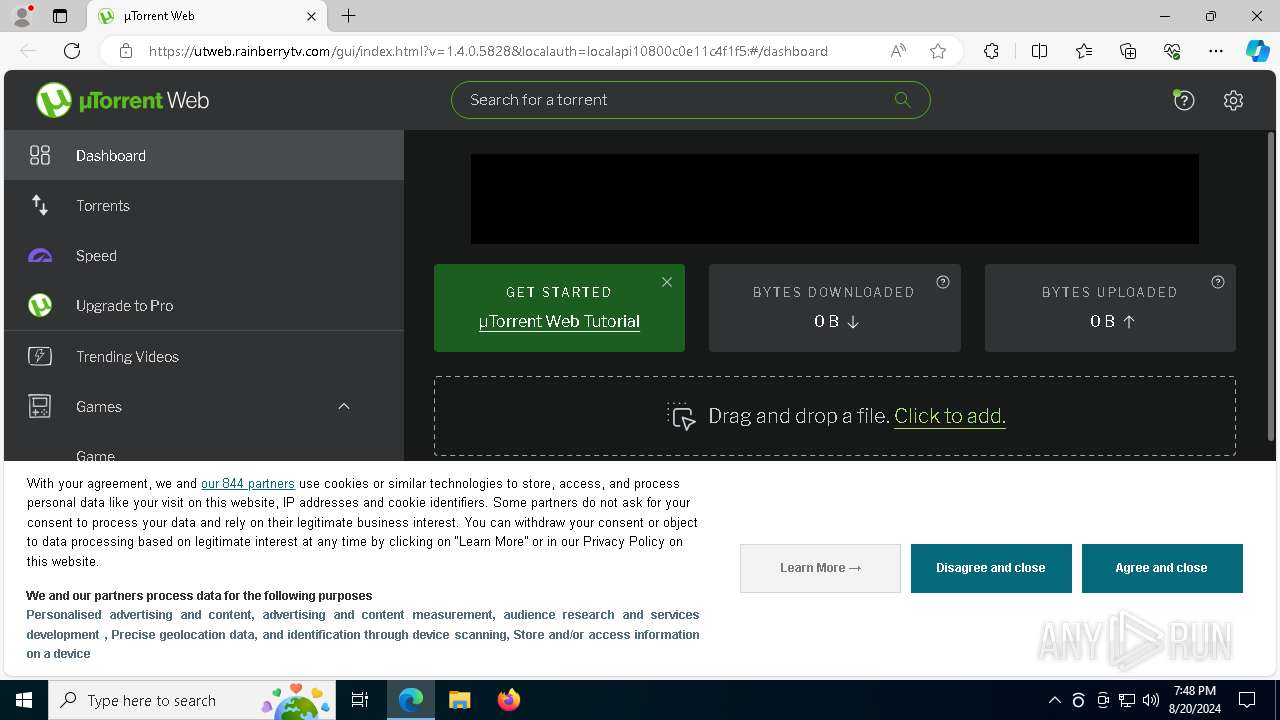Select Upgrade to Pro in sidebar
This screenshot has width=1280, height=720.
click(204, 305)
